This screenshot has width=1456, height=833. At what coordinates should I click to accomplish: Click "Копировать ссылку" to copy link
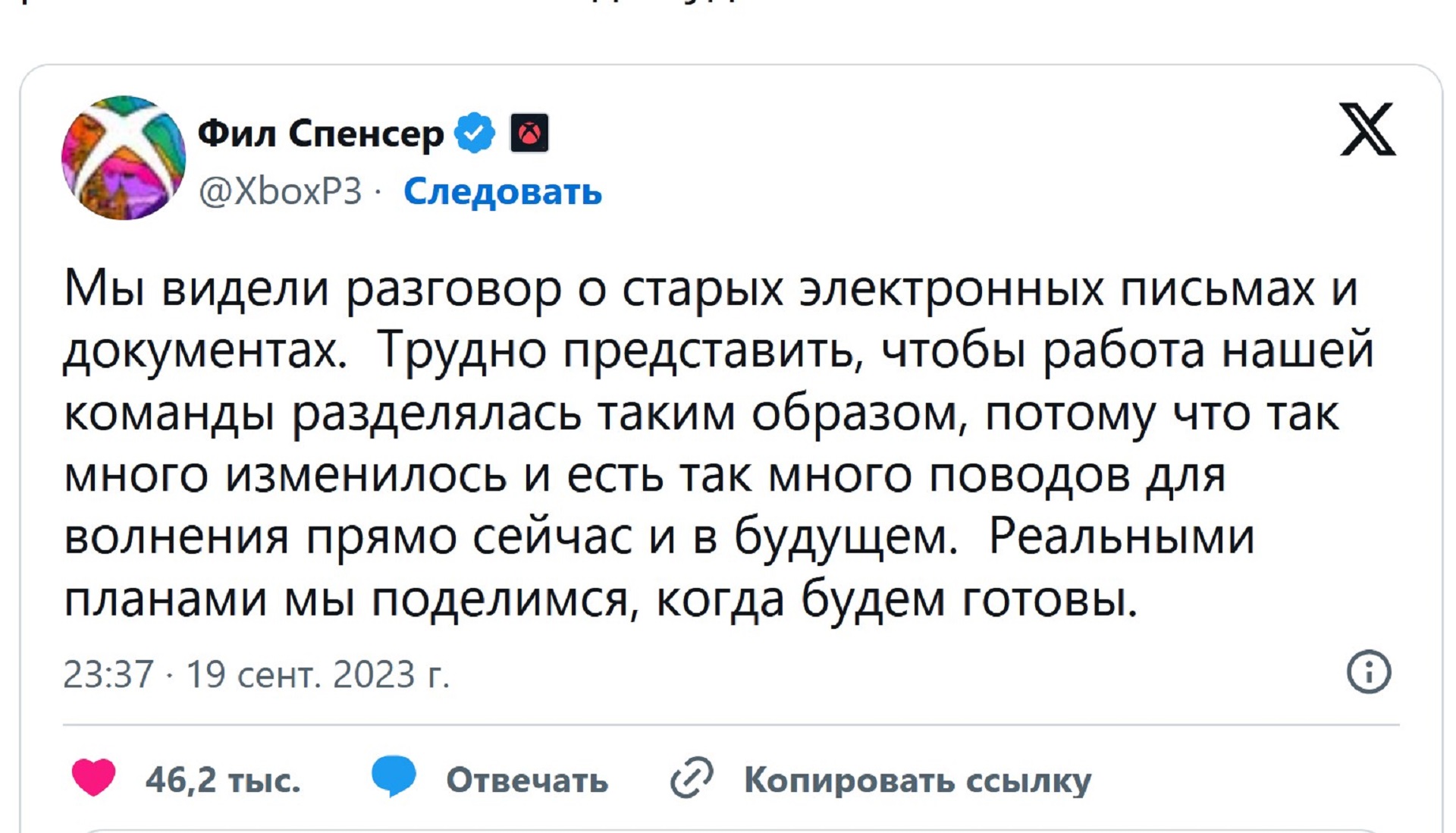point(917,780)
